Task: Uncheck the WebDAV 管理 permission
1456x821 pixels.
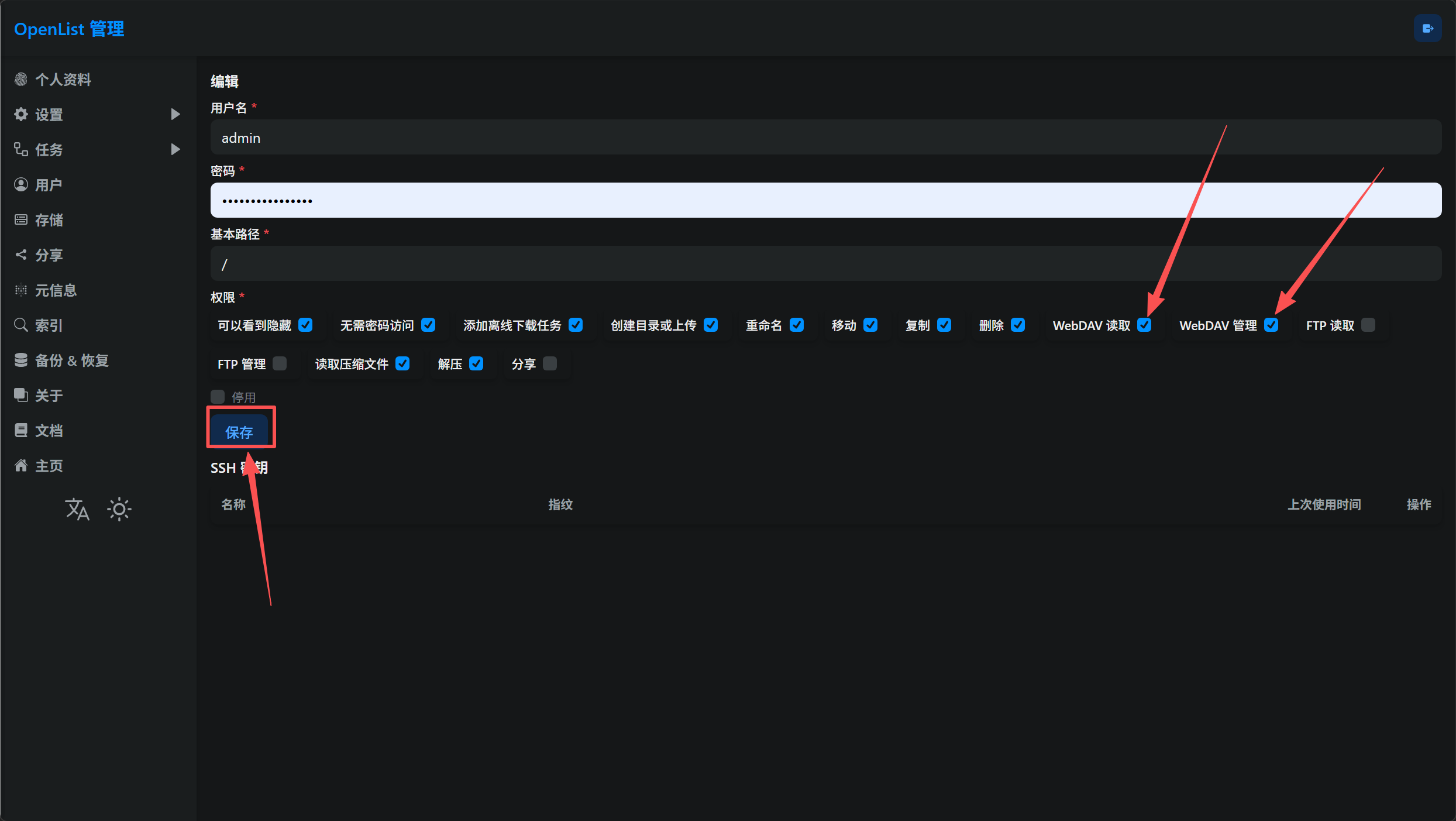Action: point(1271,325)
